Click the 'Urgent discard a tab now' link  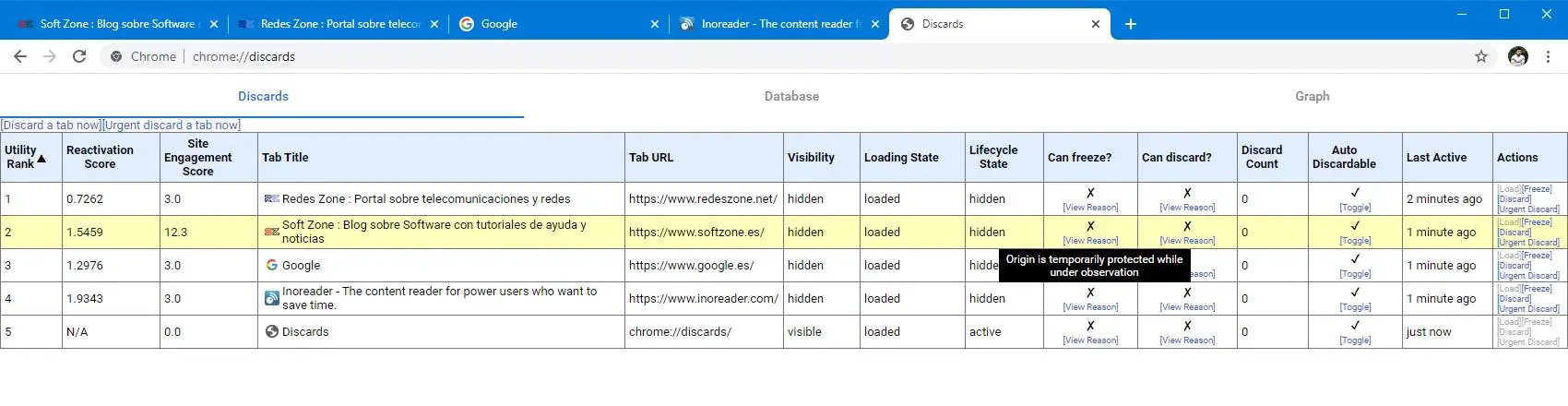[172, 125]
